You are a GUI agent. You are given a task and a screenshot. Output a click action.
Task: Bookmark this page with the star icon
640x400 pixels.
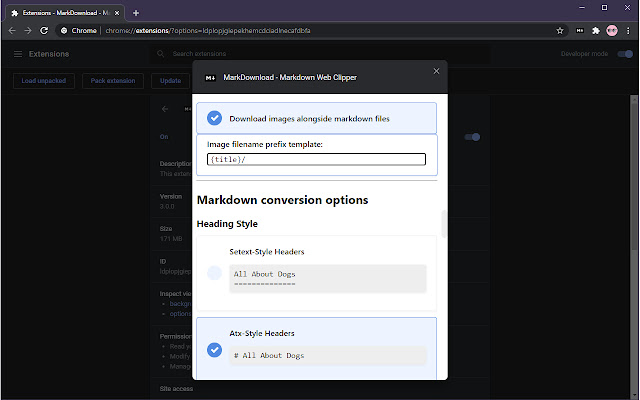click(560, 30)
